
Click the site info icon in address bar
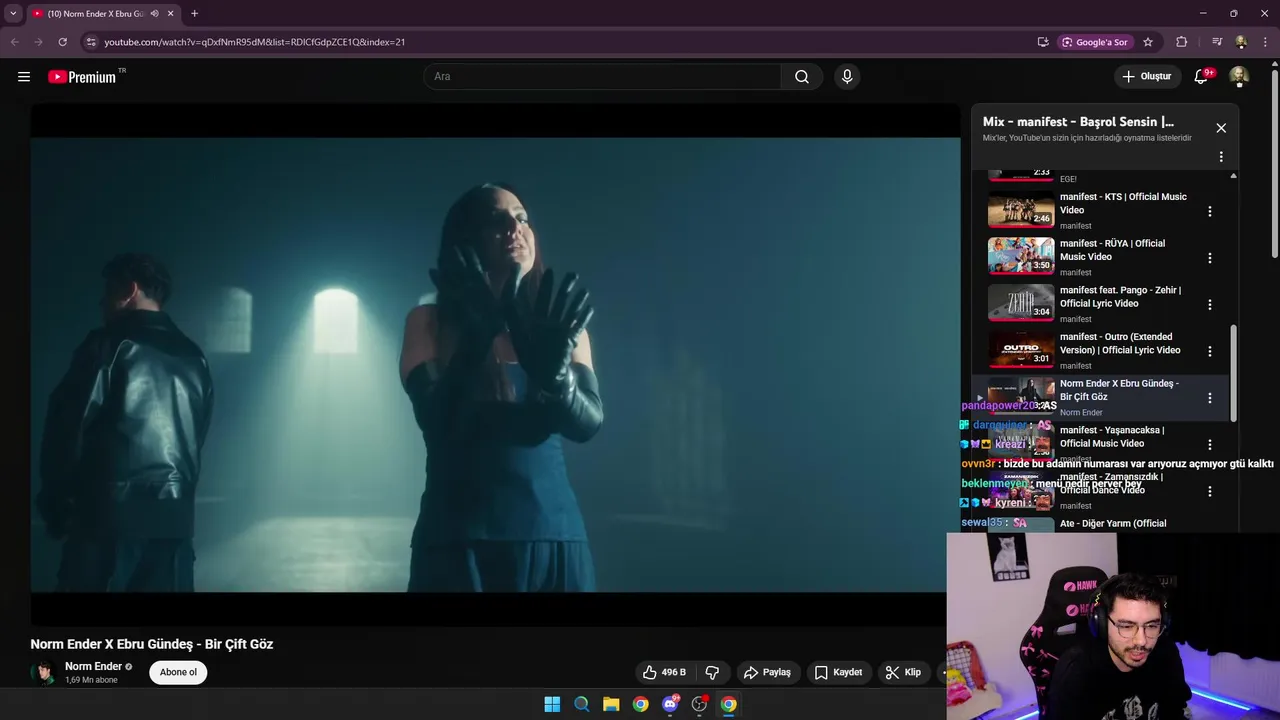[91, 42]
